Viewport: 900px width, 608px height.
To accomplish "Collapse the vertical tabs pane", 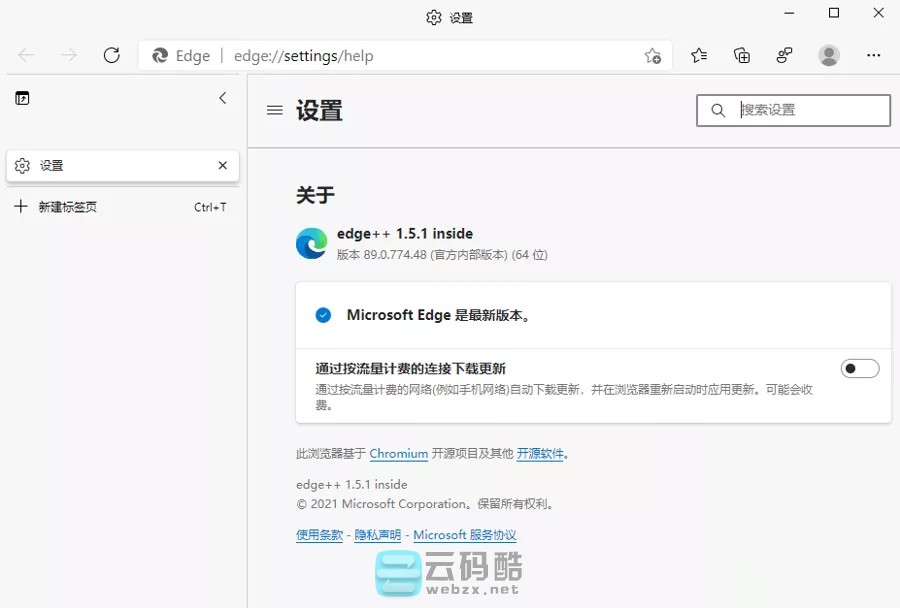I will click(222, 98).
